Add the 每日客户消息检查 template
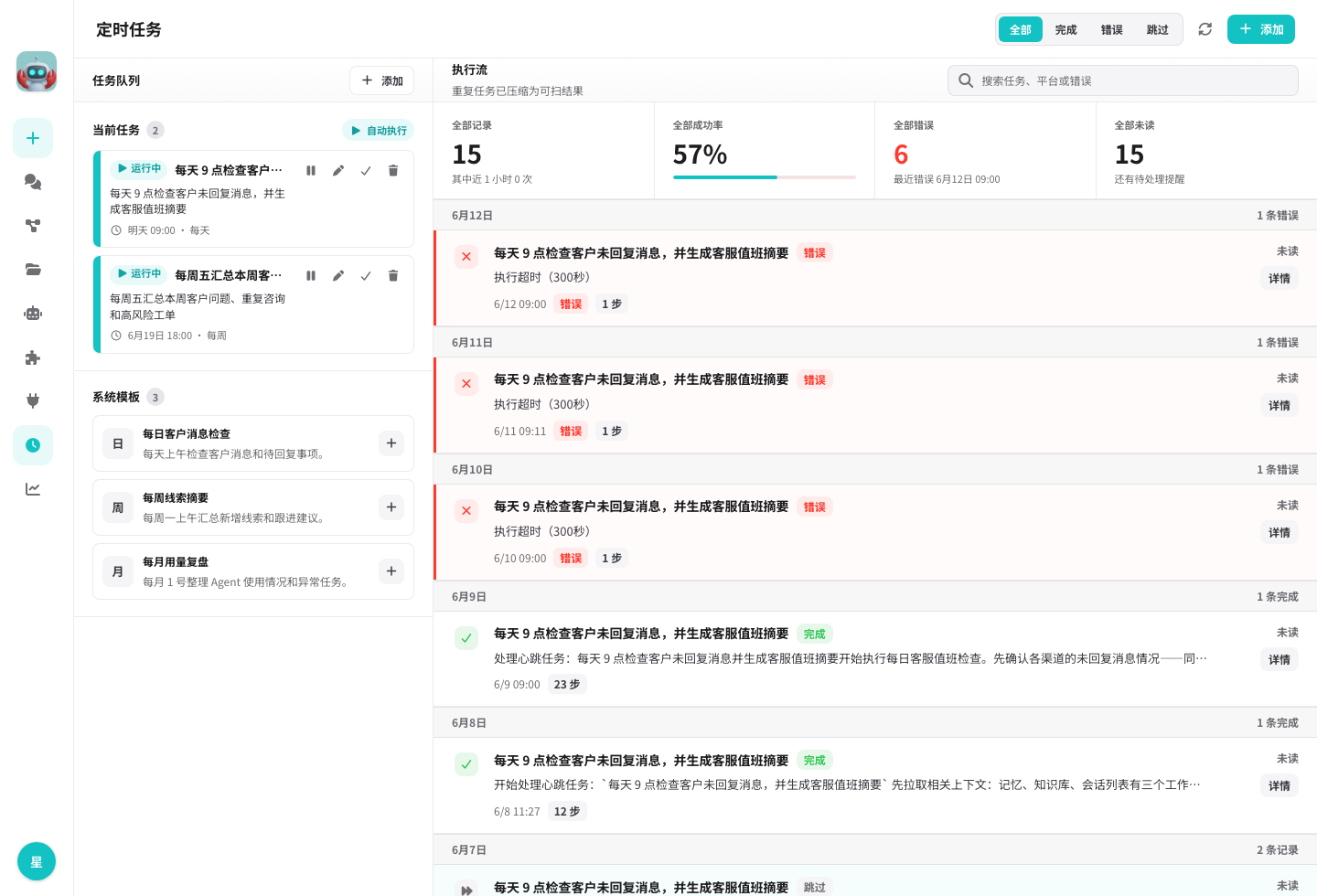This screenshot has width=1317, height=896. point(391,443)
